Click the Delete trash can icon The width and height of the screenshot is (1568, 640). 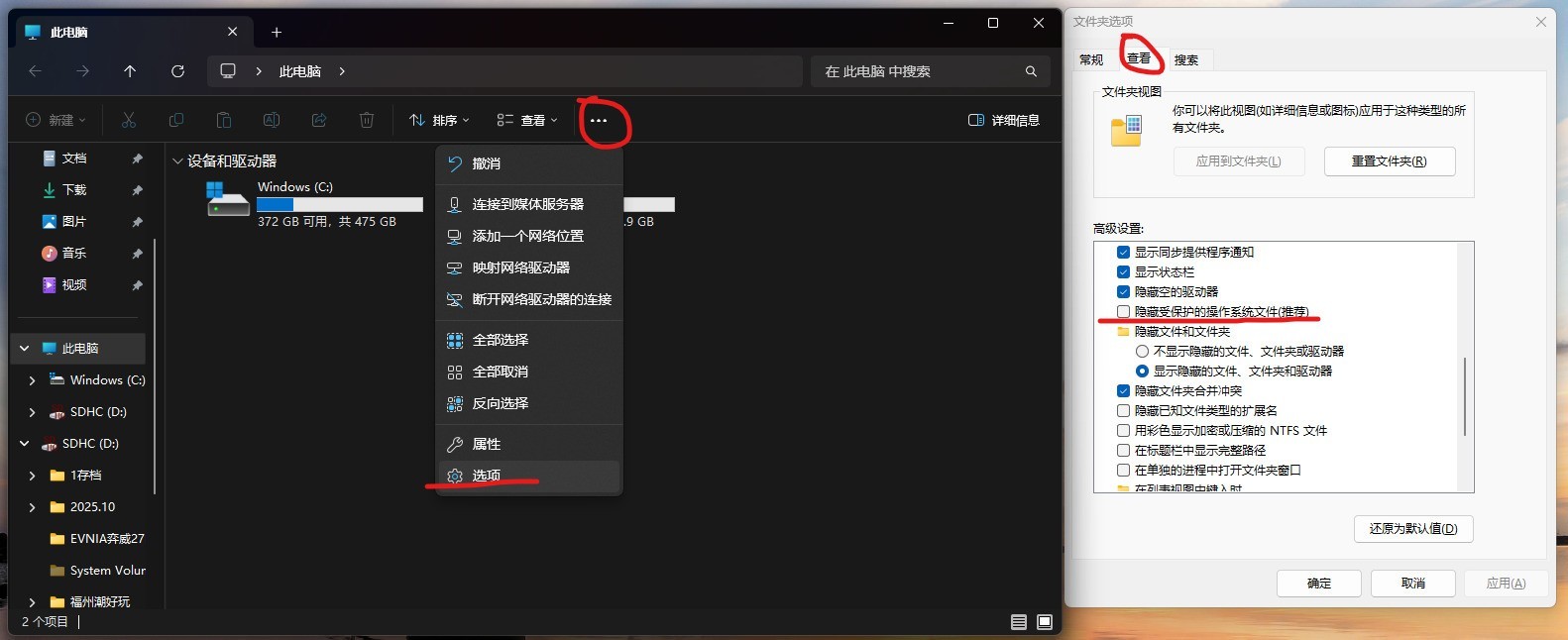click(x=367, y=120)
